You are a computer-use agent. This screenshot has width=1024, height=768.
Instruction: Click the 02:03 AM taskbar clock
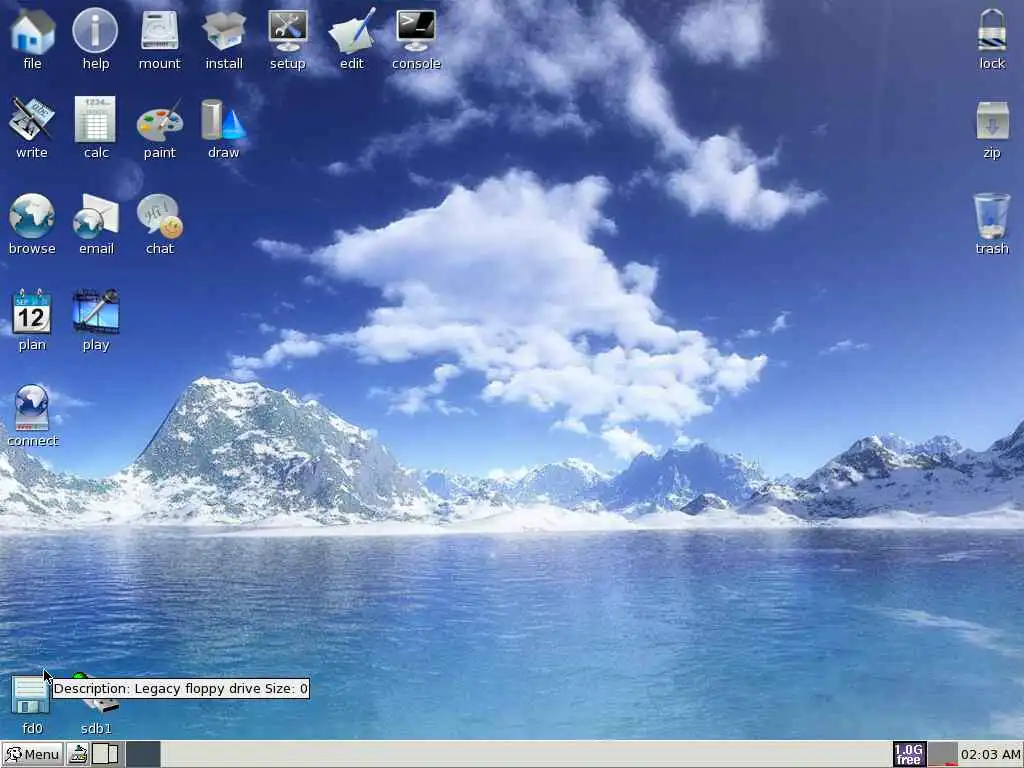[990, 754]
